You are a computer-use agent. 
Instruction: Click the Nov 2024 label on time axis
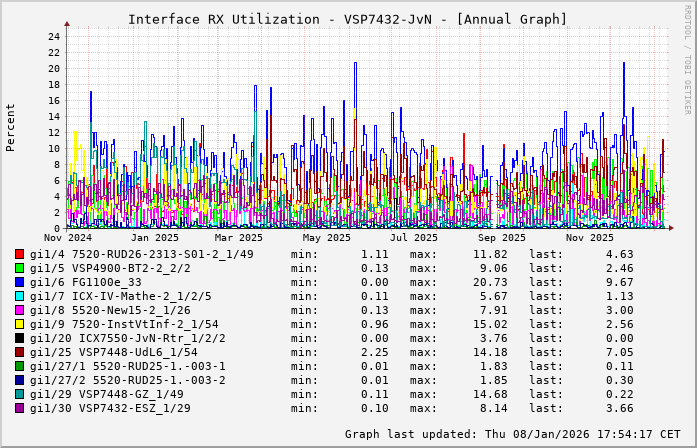[x=68, y=238]
